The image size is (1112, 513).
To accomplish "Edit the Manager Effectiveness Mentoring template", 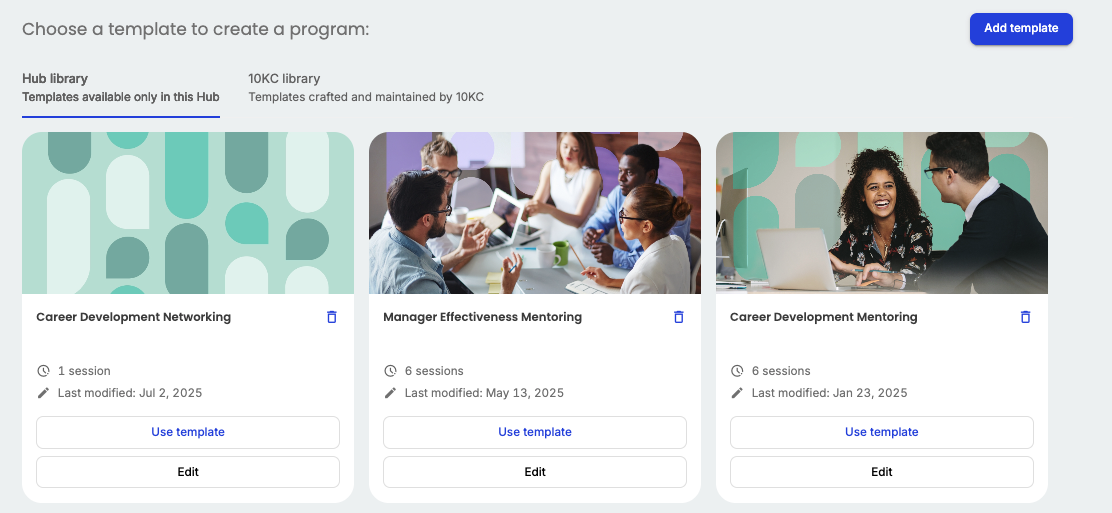I will (535, 472).
